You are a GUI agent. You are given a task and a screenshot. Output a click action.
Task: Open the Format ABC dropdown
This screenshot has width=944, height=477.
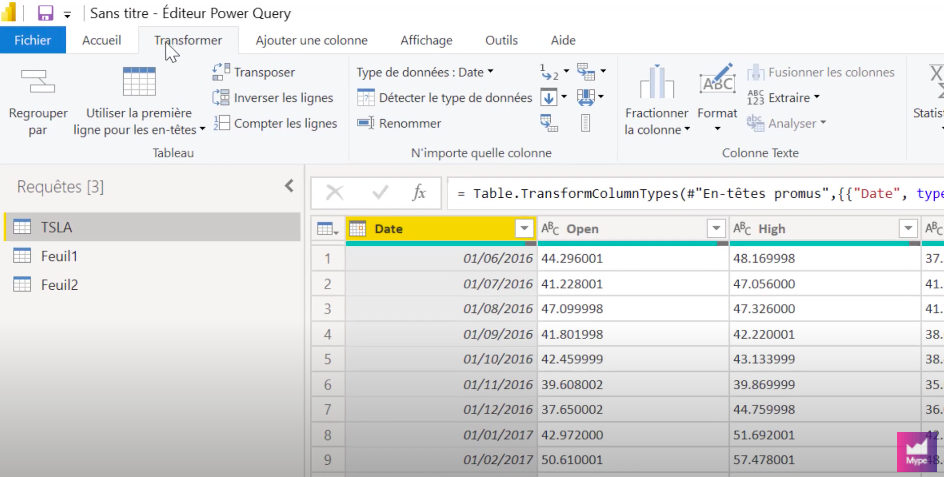coord(717,129)
